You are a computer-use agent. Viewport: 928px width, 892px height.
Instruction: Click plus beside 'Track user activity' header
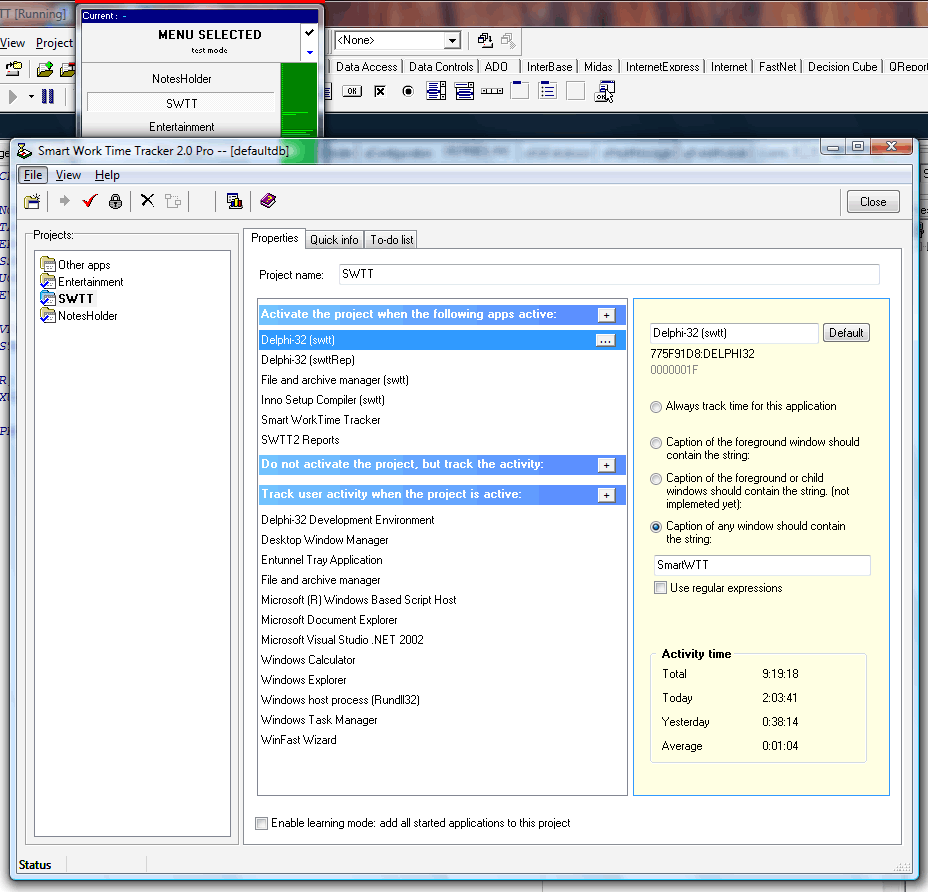605,495
